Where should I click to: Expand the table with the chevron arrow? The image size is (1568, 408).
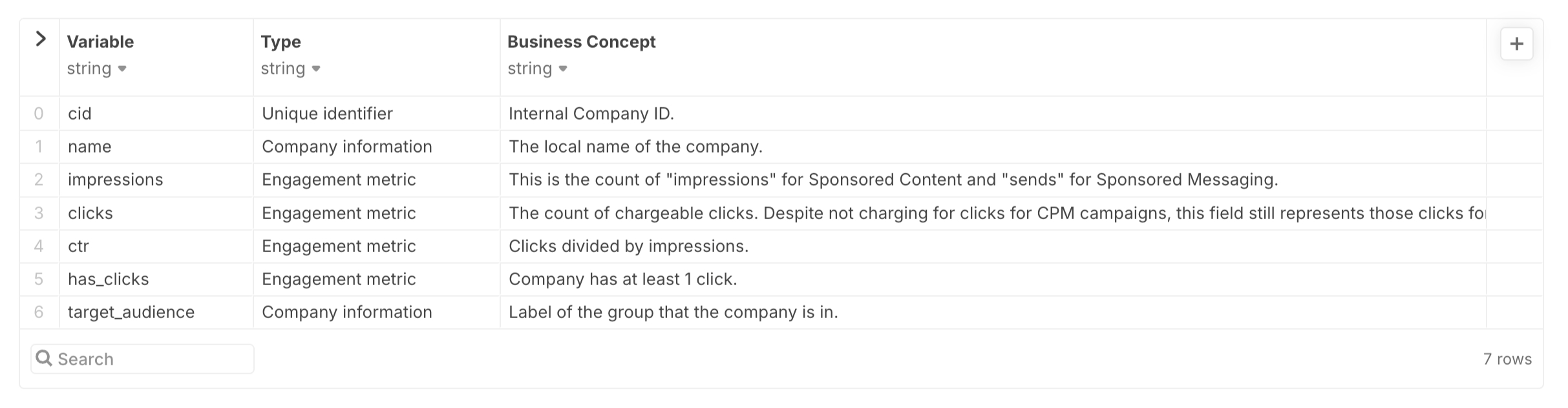41,39
